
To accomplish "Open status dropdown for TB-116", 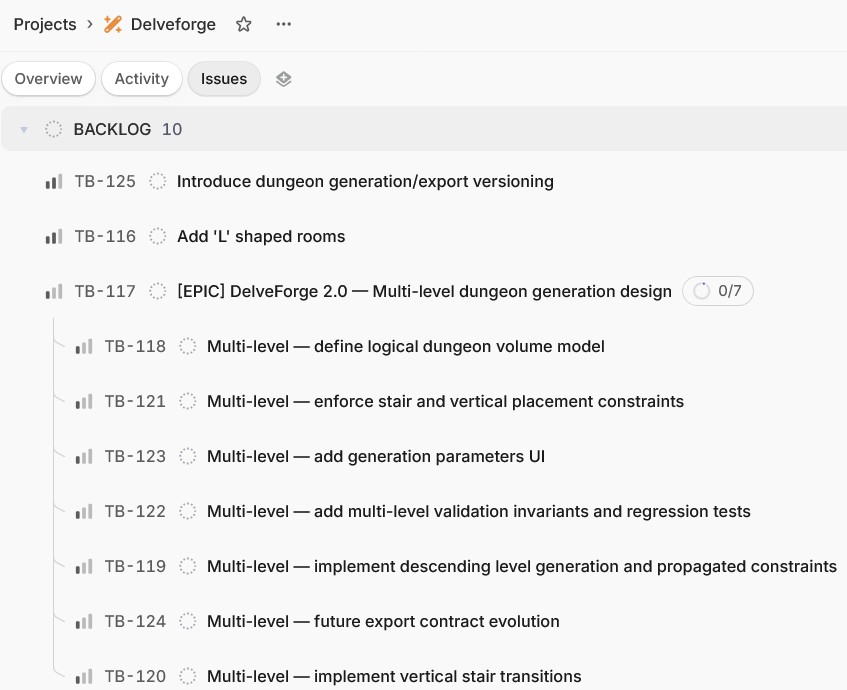I will 158,237.
